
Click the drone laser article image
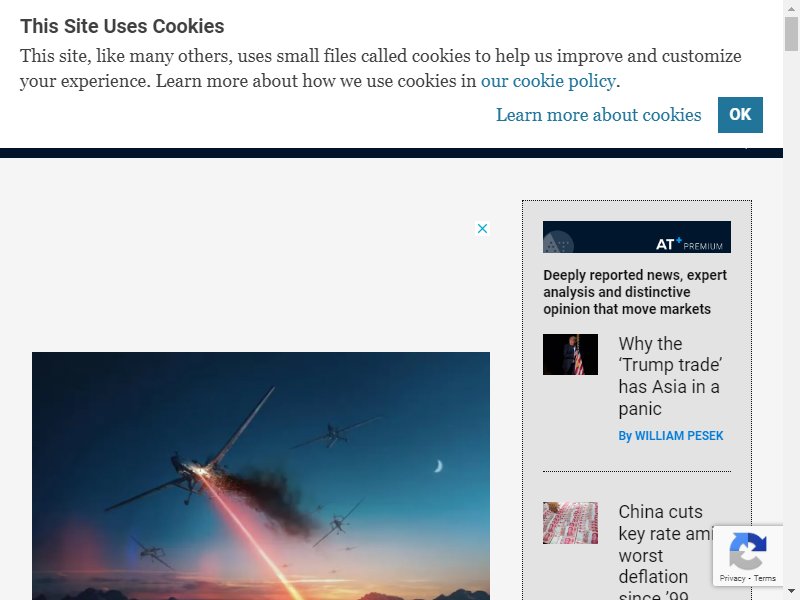(261, 476)
